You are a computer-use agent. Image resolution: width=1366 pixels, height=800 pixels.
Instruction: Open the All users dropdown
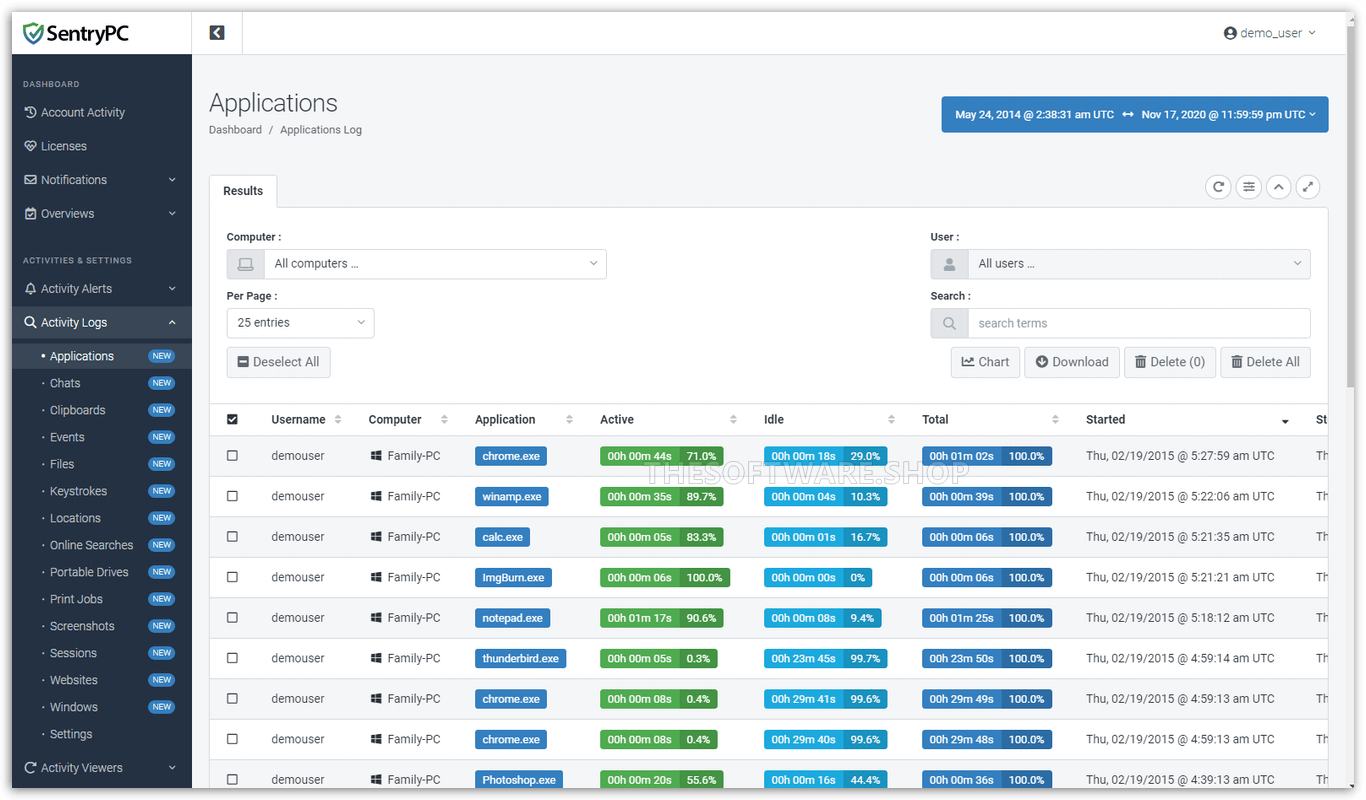point(1139,263)
